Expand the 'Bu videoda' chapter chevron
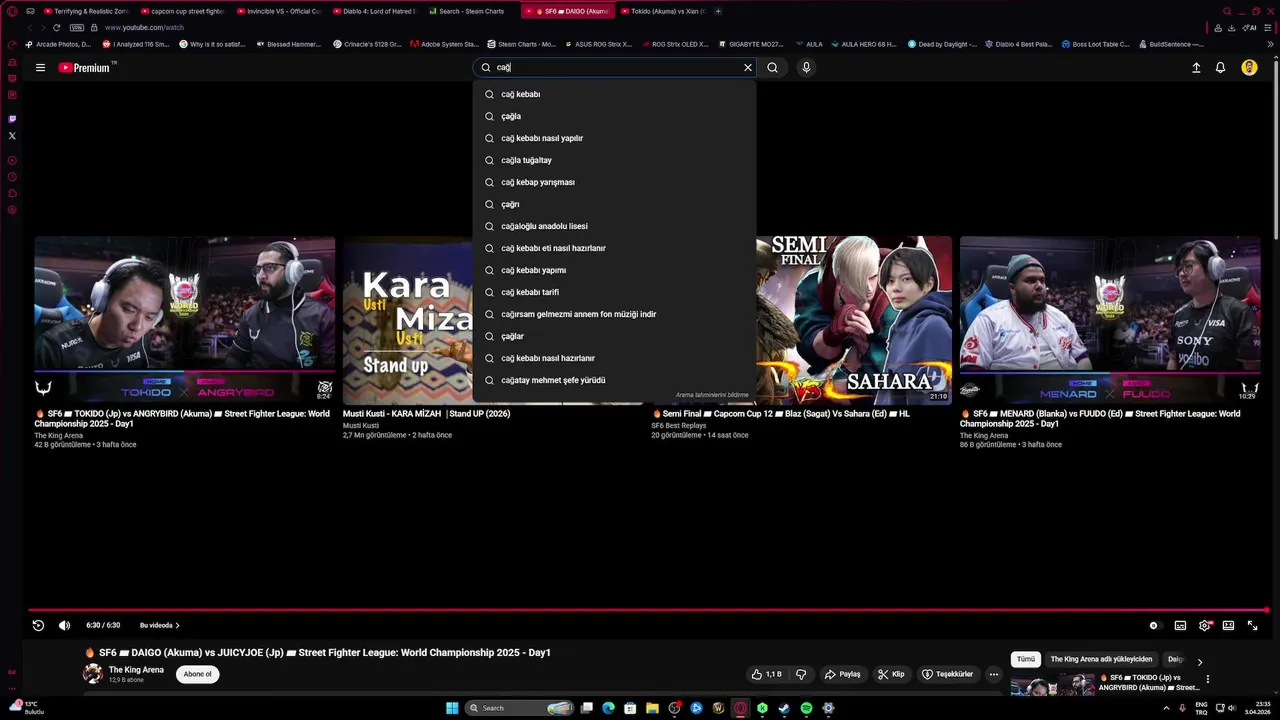This screenshot has width=1280, height=720. coord(178,625)
